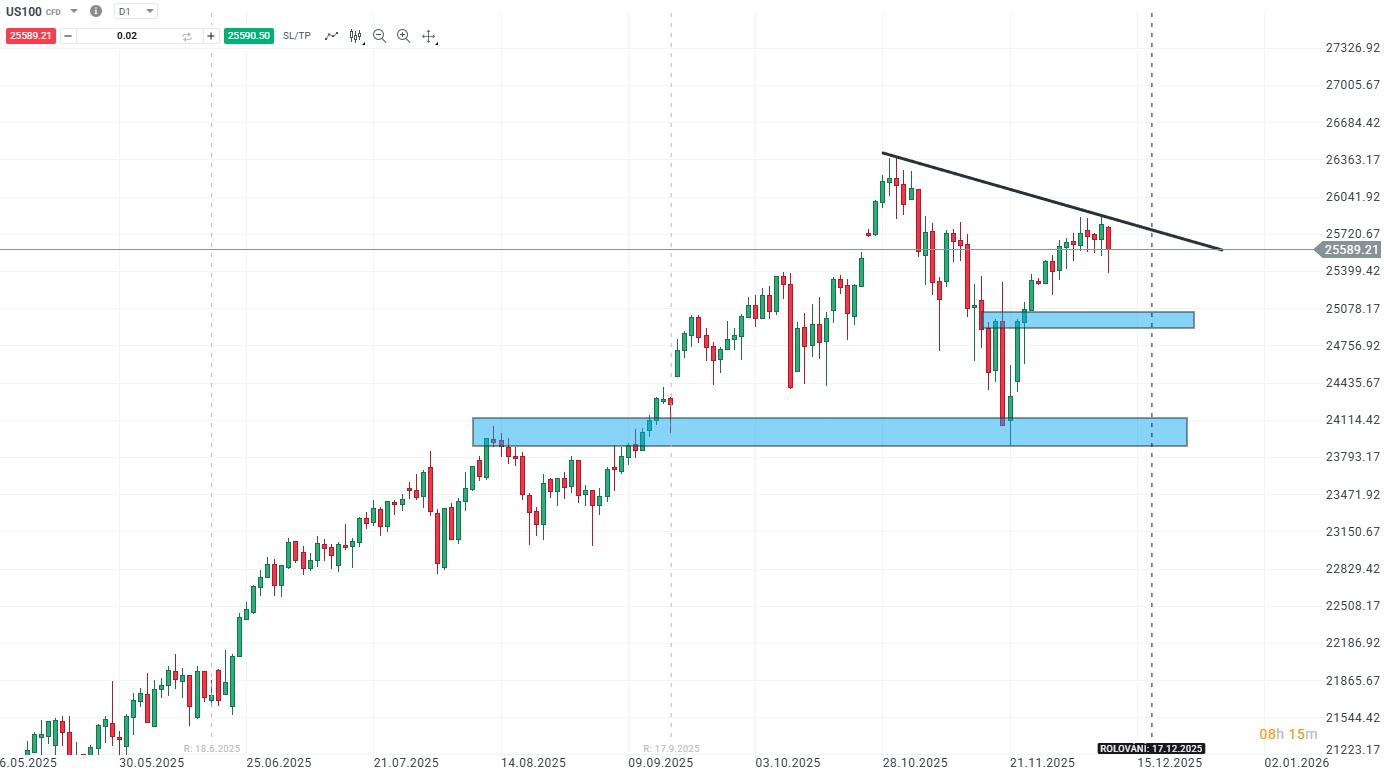Click the red sell price 25589.21 button
Screen dimensions: 1384x775
click(29, 36)
